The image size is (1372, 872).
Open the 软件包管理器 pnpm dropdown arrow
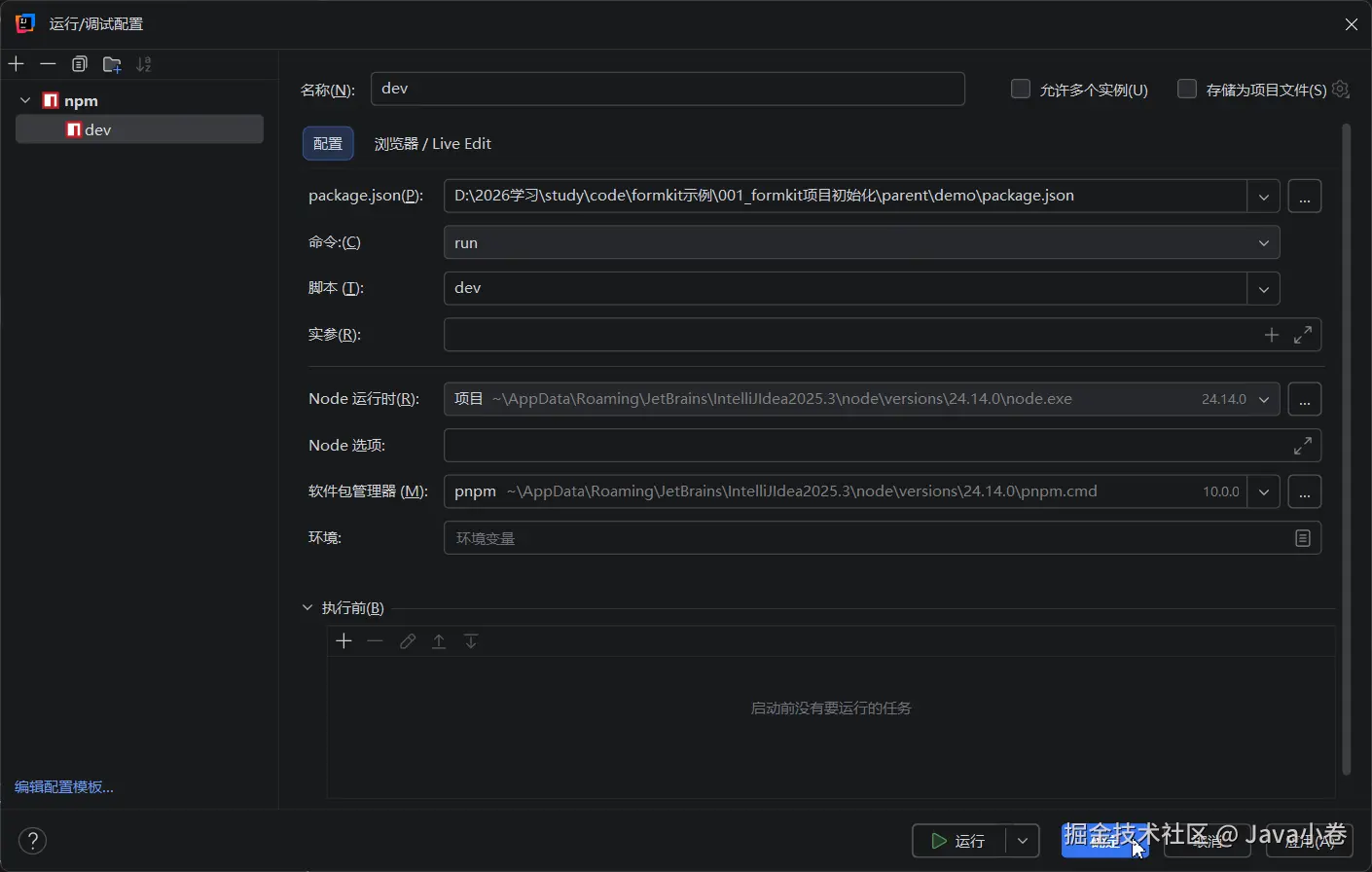[x=1263, y=491]
